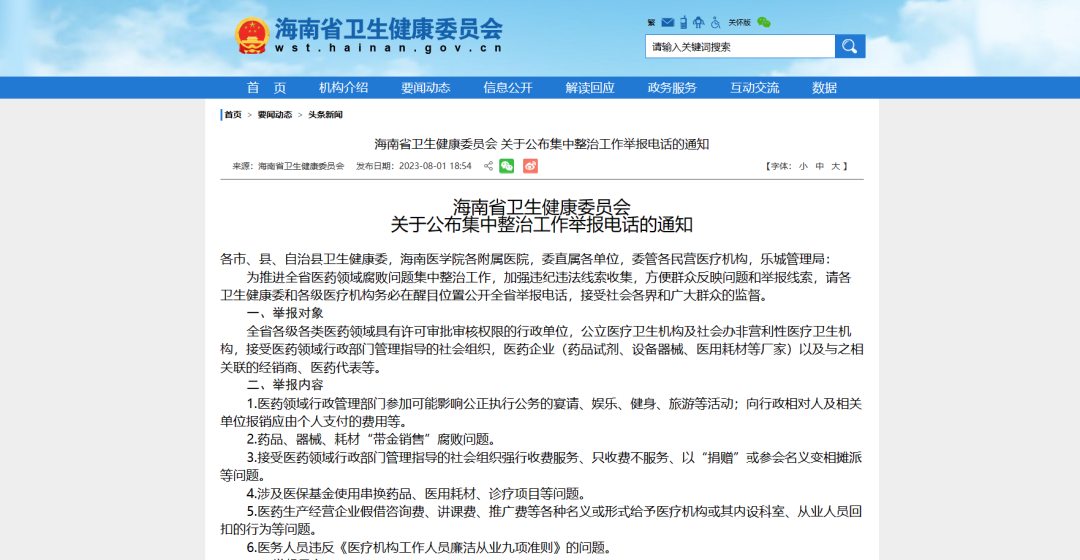This screenshot has width=1080, height=560.
Task: Set font size to 小
Action: [803, 166]
